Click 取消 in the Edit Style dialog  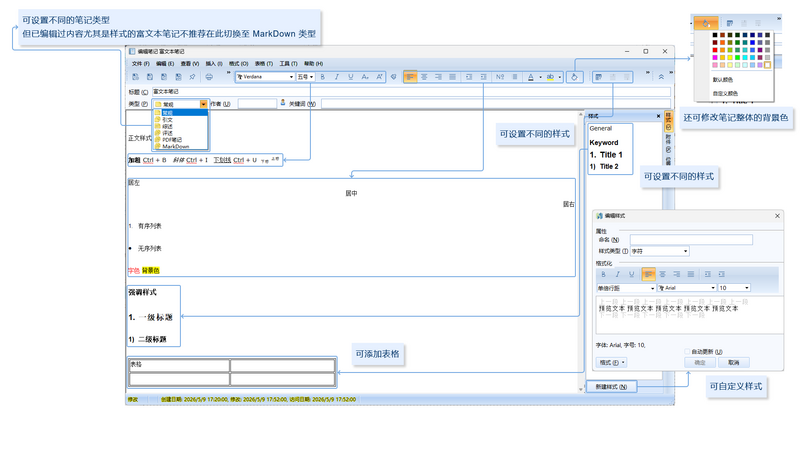point(733,362)
